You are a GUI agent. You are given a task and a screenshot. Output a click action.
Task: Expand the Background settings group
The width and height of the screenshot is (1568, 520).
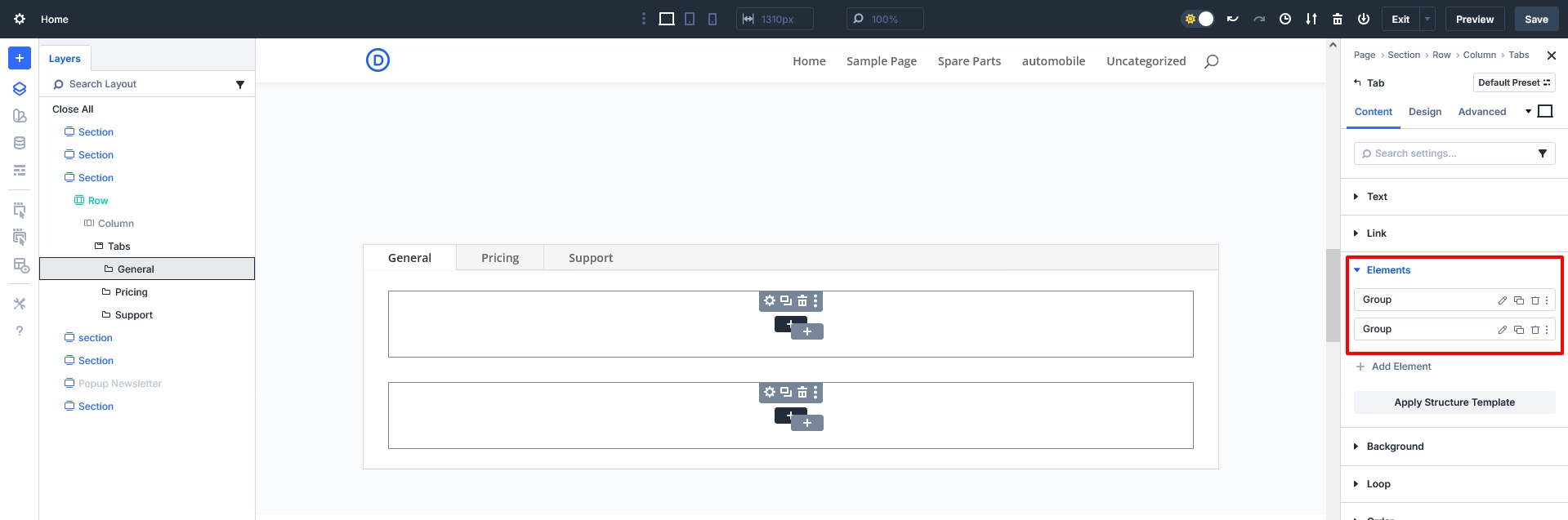[1395, 447]
